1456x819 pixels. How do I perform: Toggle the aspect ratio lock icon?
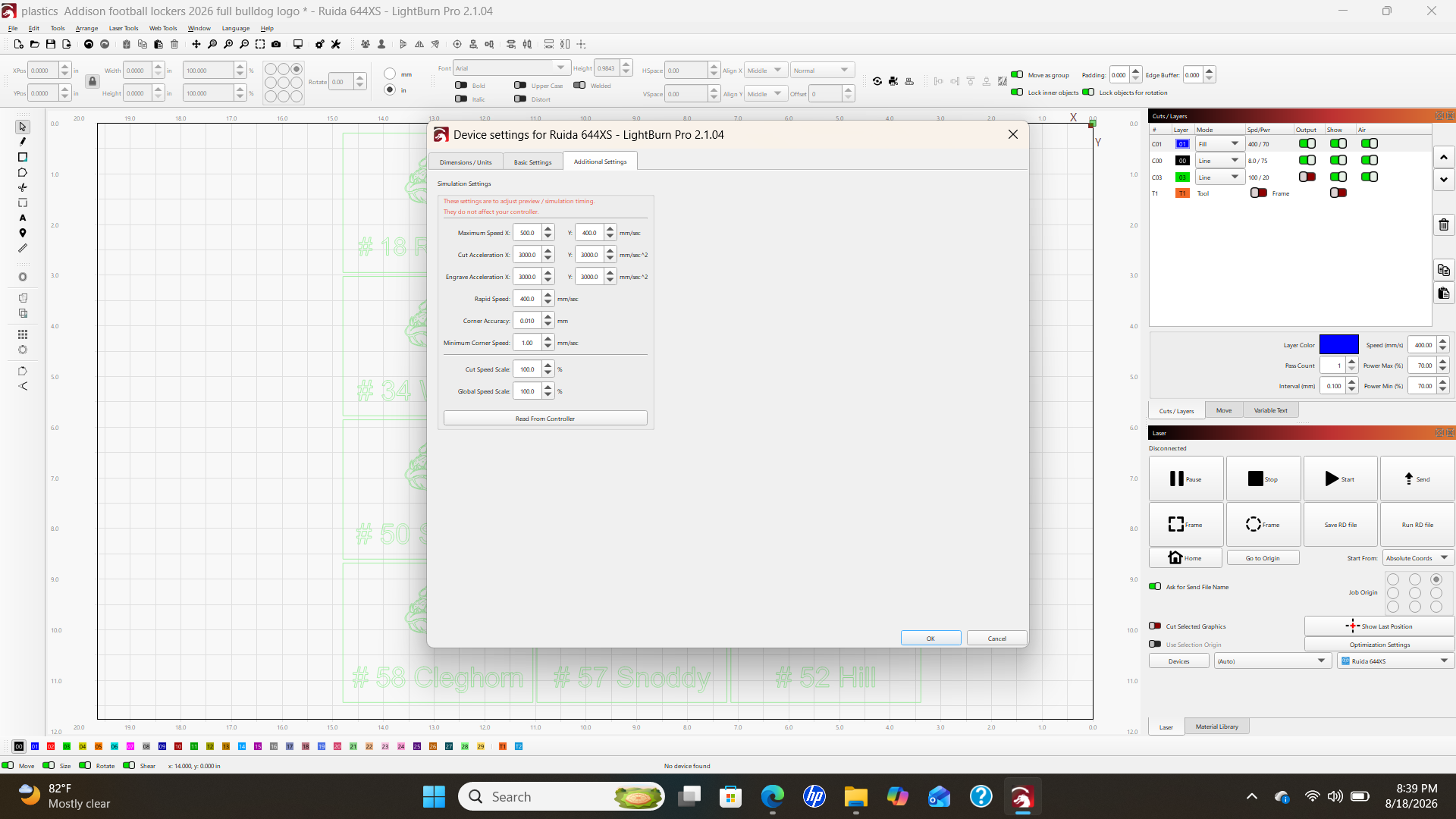(x=93, y=81)
